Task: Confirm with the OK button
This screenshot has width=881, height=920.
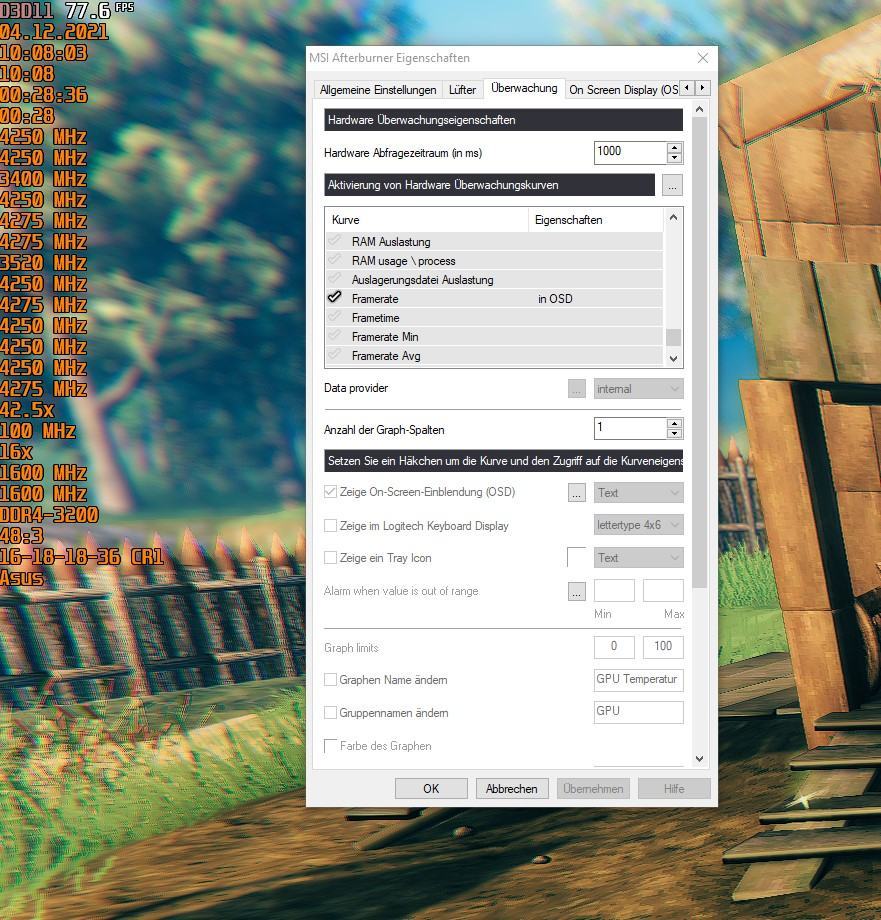Action: coord(431,789)
